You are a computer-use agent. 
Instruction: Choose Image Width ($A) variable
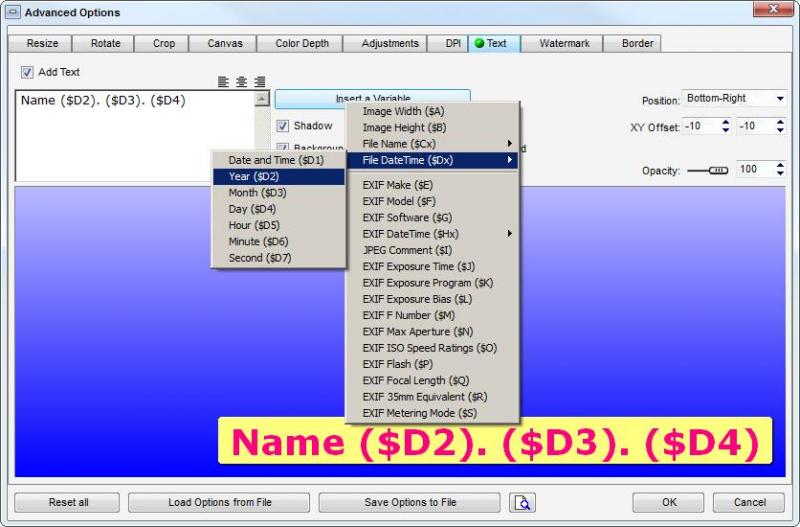point(432,111)
